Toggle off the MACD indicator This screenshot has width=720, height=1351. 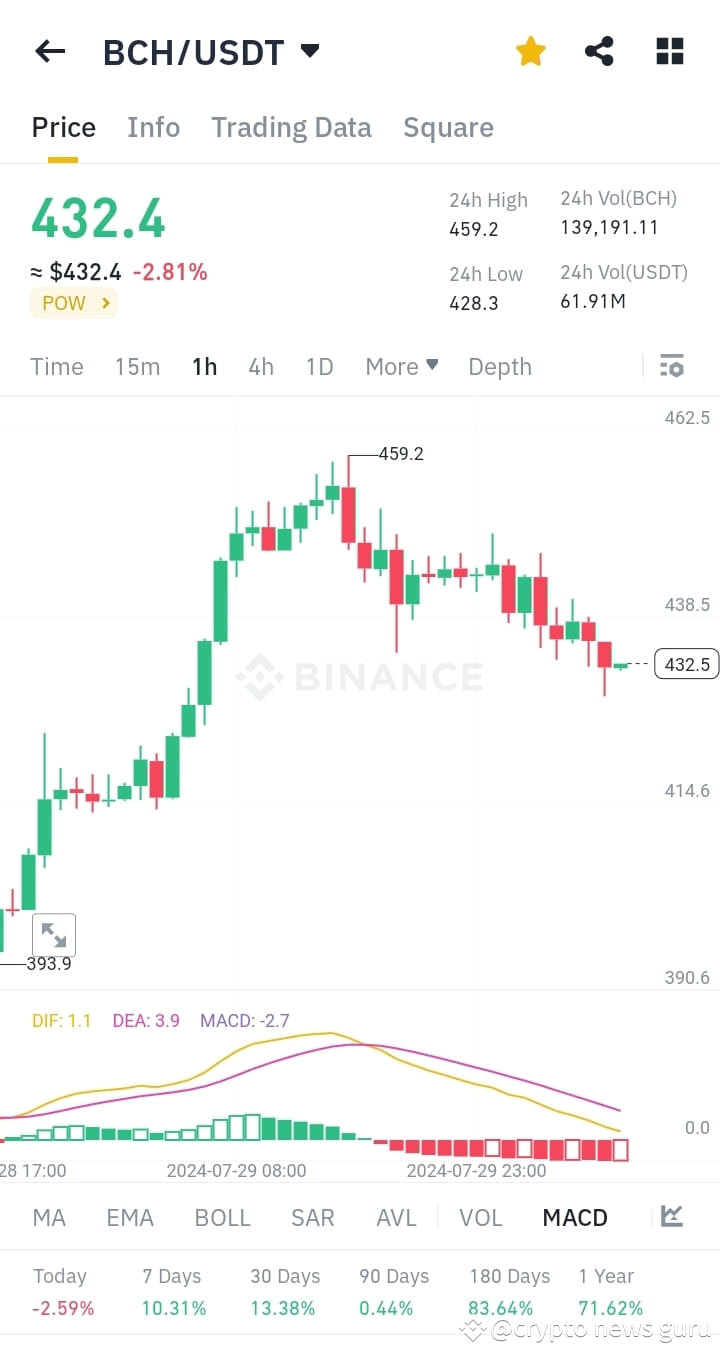[x=574, y=1217]
